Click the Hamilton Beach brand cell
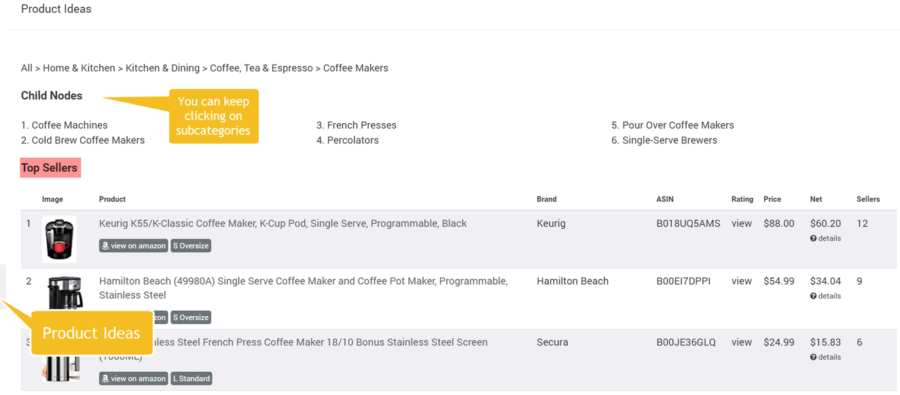Screen dimensions: 900x395 573,281
